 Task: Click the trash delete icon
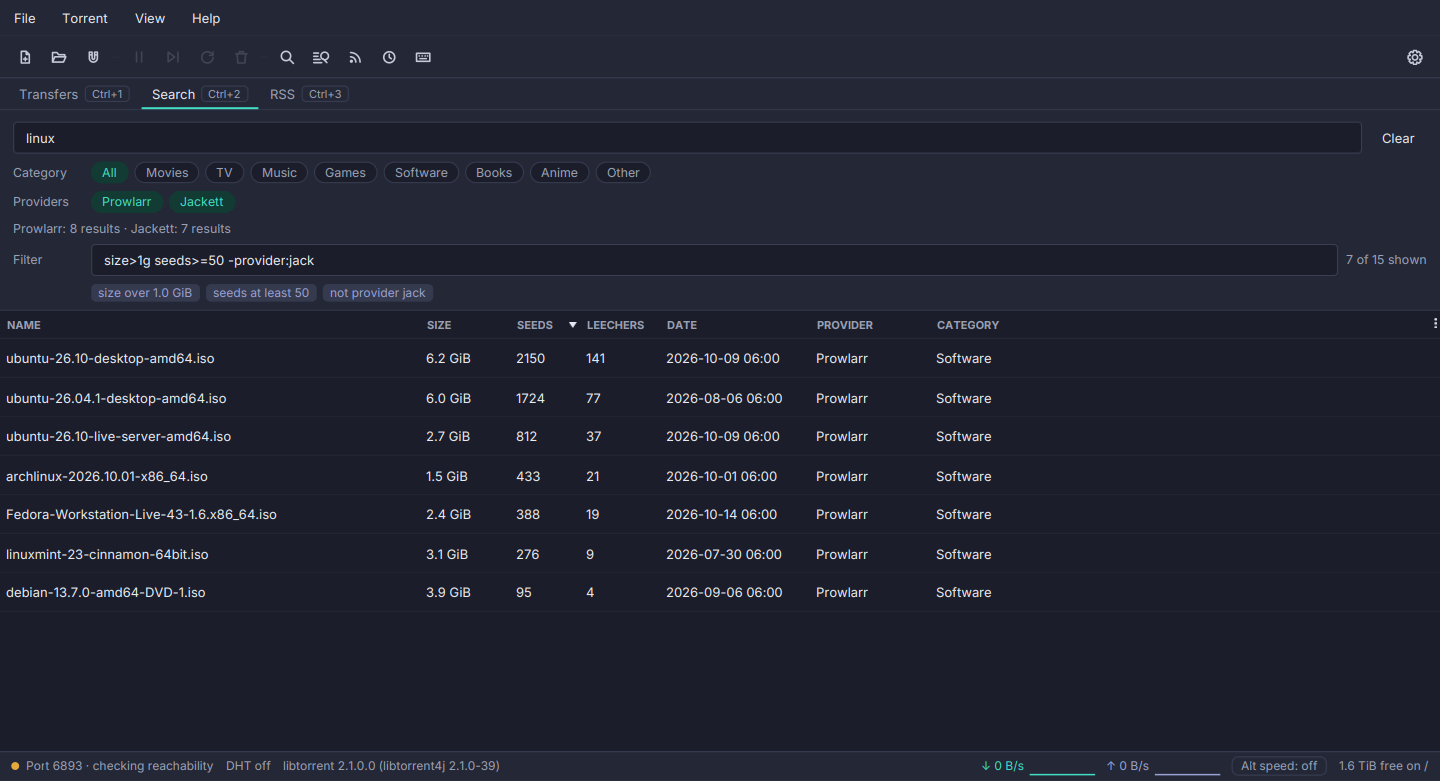coord(241,57)
